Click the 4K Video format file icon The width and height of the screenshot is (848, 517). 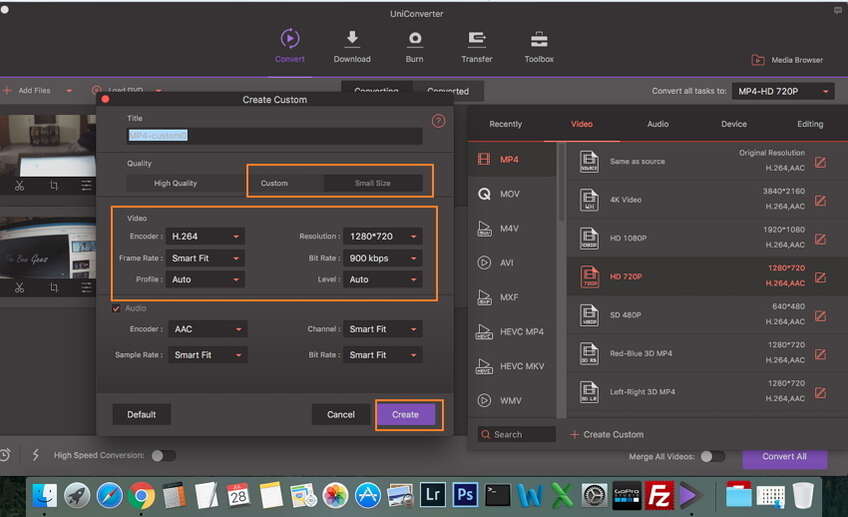tap(589, 200)
